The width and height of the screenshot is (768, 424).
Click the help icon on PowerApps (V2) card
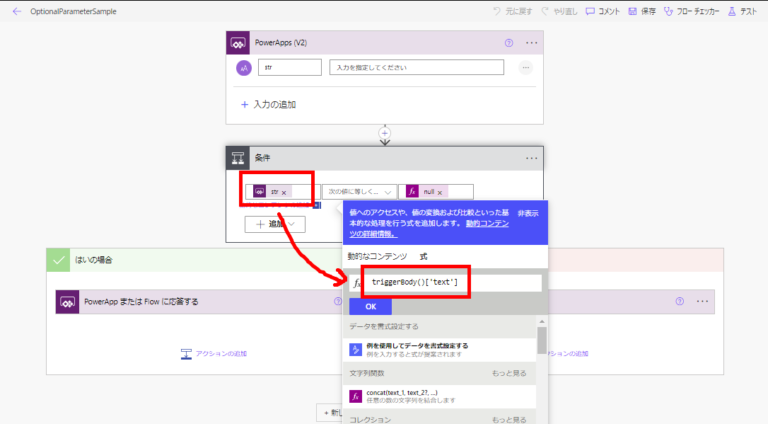[509, 43]
